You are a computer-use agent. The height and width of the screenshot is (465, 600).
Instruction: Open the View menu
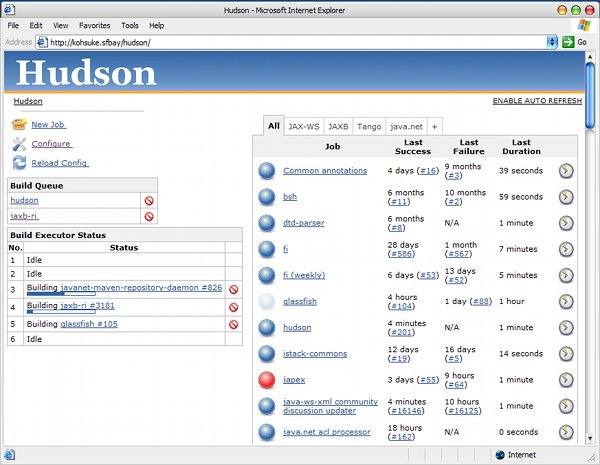tap(60, 25)
